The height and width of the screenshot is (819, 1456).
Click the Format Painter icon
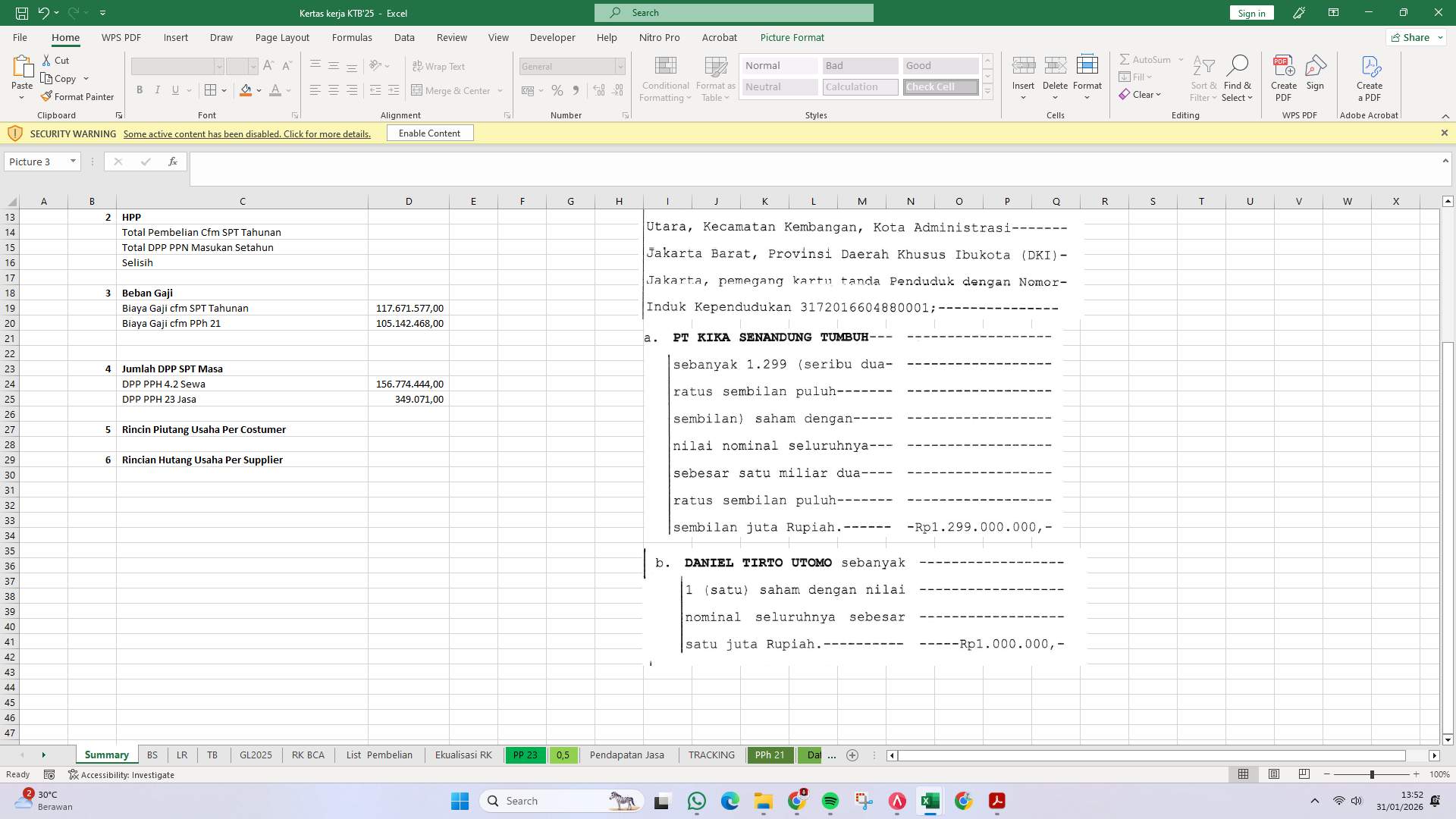[78, 96]
